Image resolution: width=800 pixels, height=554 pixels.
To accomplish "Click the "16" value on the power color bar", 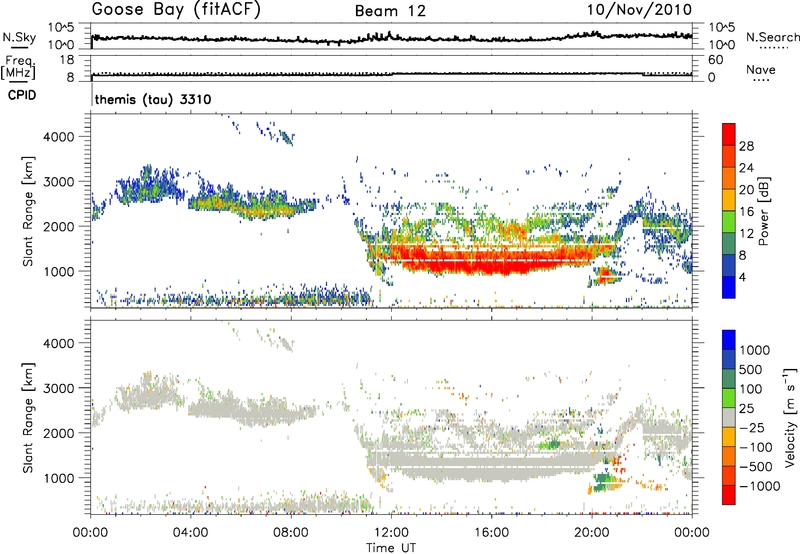I will click(x=746, y=212).
